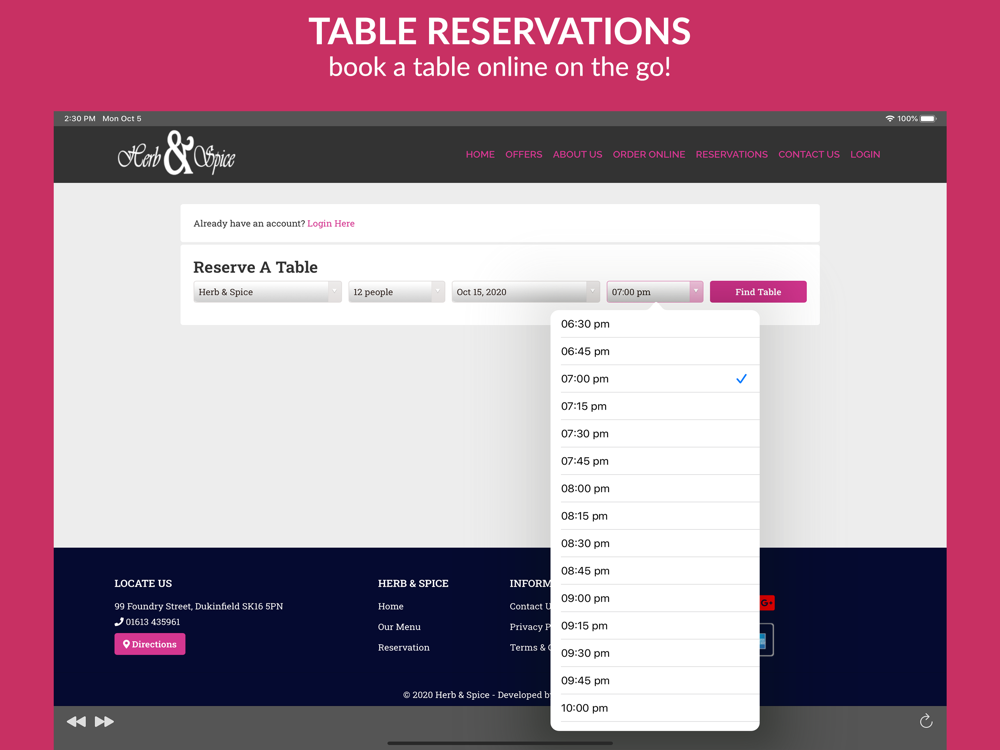Click the 01613 435961 phone number
The height and width of the screenshot is (750, 1000).
pyautogui.click(x=152, y=622)
